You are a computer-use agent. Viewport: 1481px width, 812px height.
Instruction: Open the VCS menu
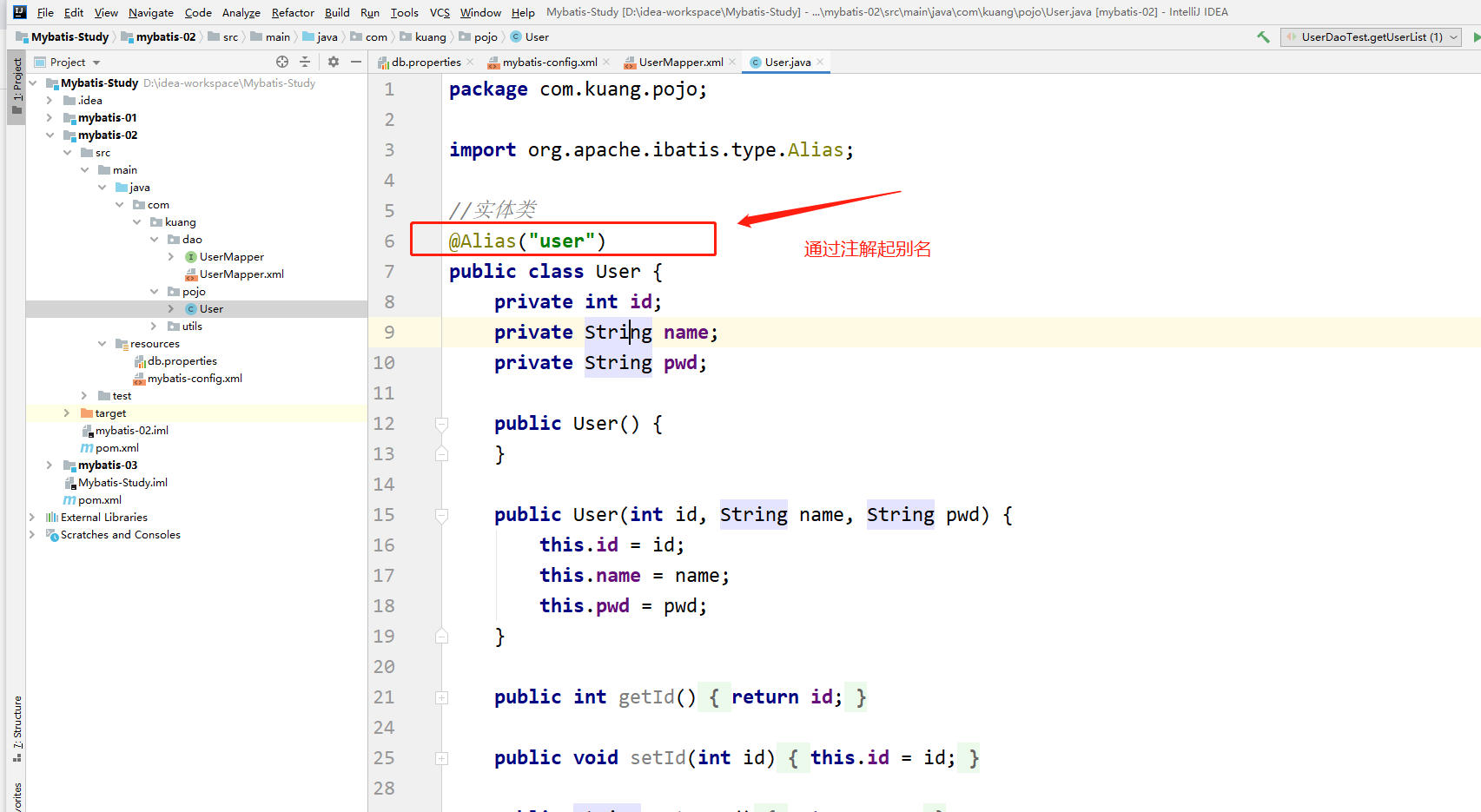[440, 12]
